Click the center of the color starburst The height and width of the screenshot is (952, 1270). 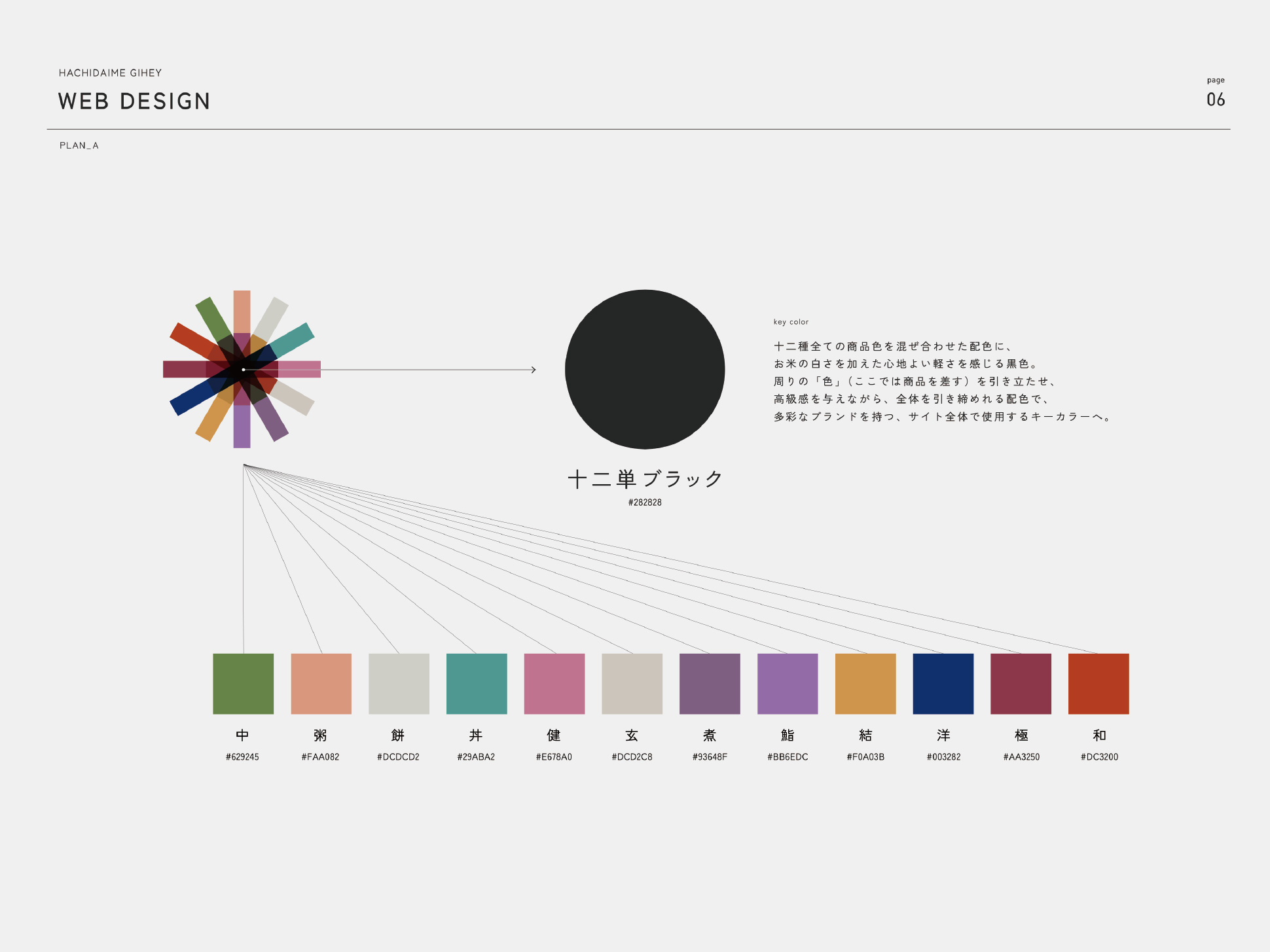243,370
